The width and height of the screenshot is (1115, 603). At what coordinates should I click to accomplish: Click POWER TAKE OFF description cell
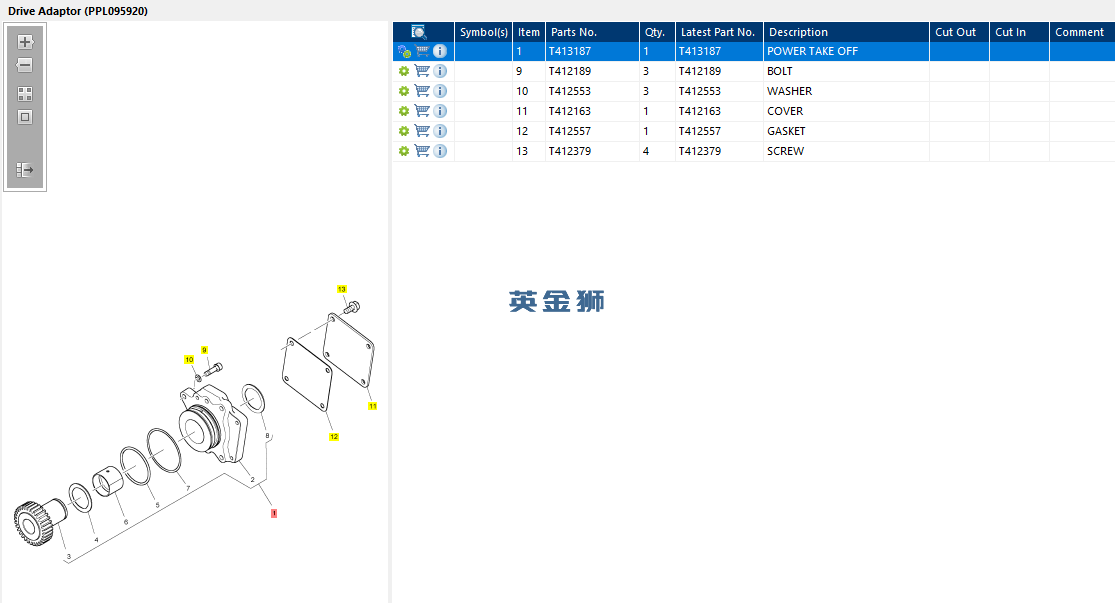click(846, 51)
